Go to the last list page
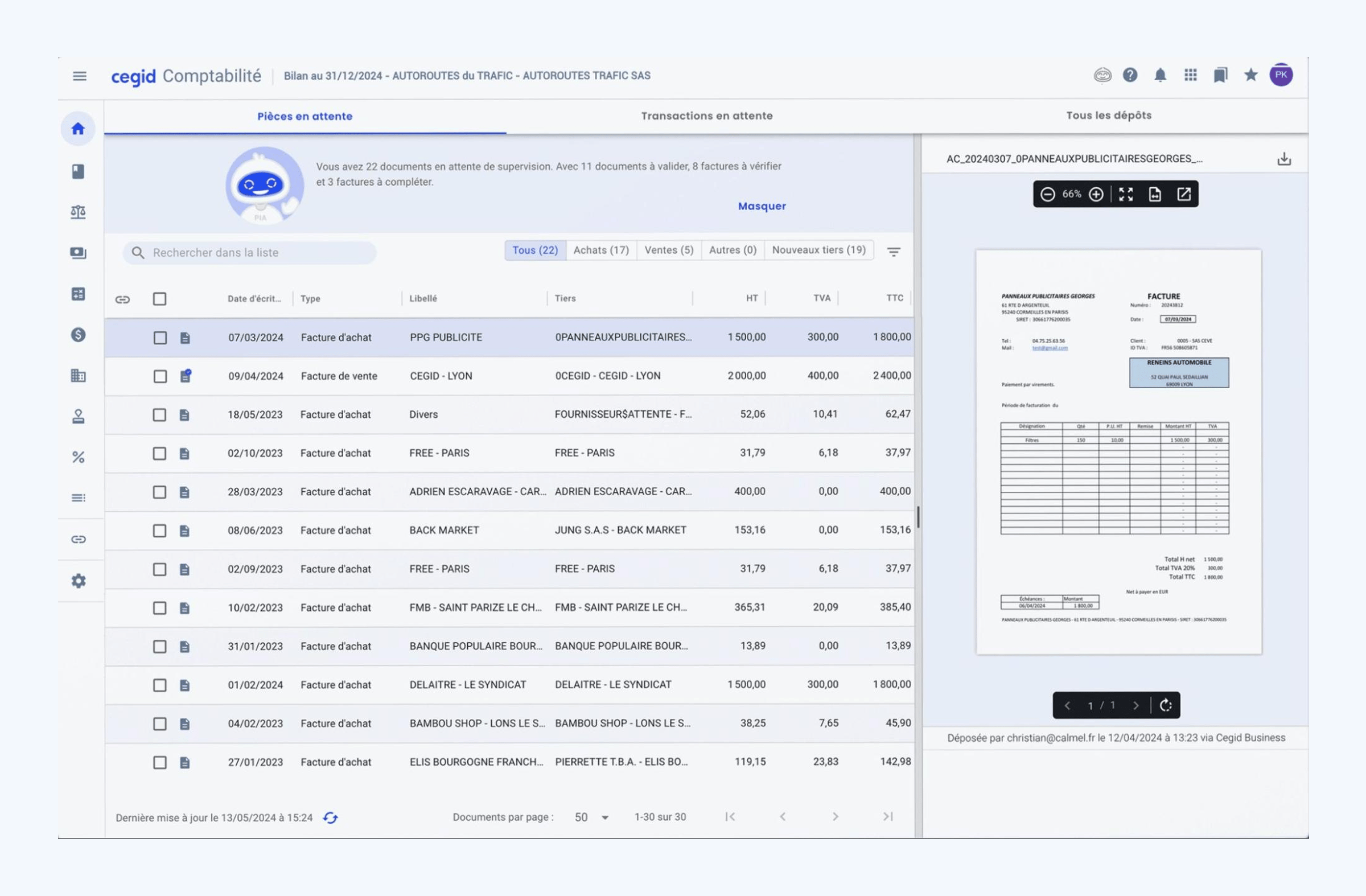Viewport: 1366px width, 896px height. pyautogui.click(x=888, y=816)
